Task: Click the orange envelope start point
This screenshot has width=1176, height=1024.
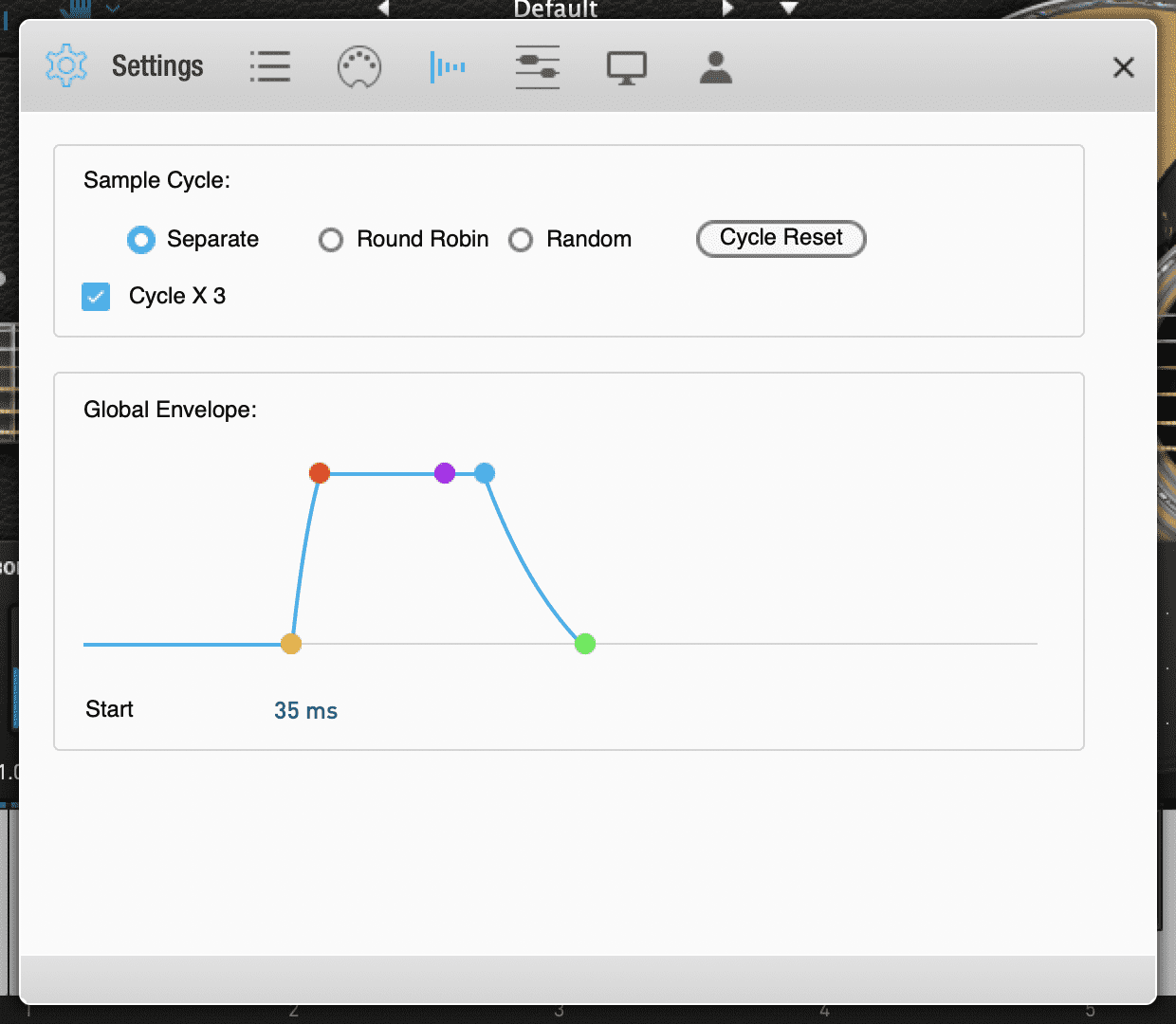Action: [x=291, y=644]
